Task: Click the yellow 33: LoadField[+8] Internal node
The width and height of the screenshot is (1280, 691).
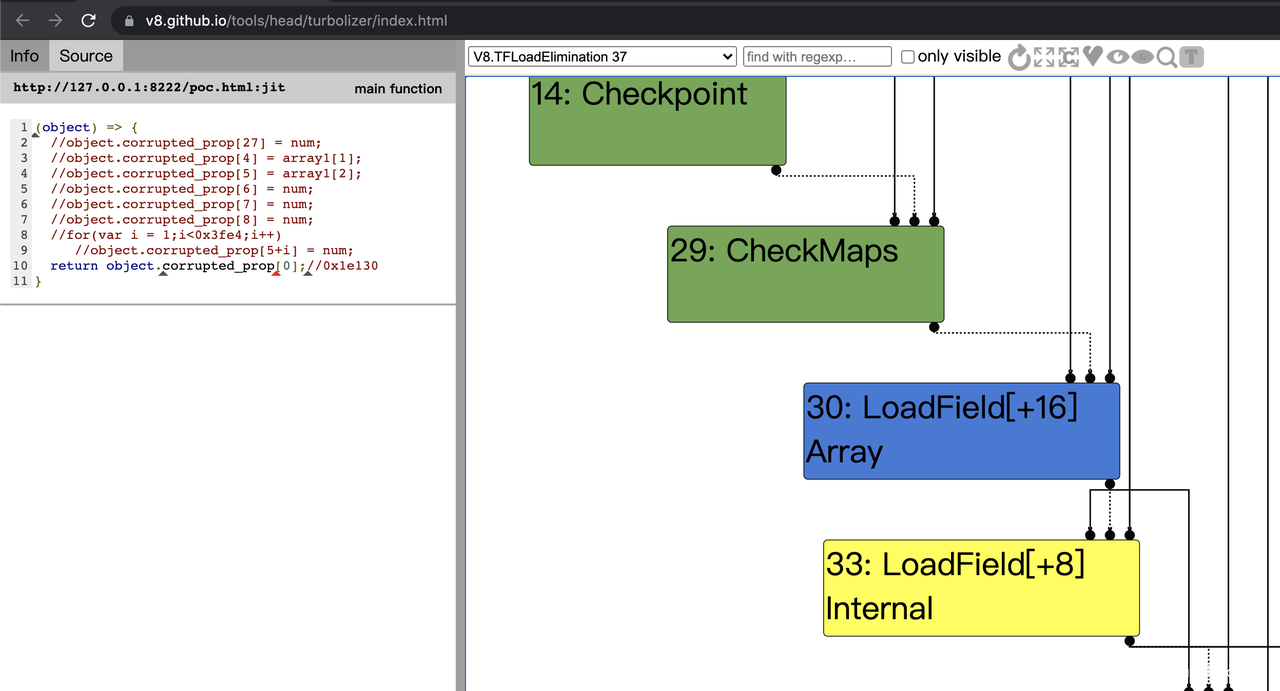Action: tap(980, 587)
